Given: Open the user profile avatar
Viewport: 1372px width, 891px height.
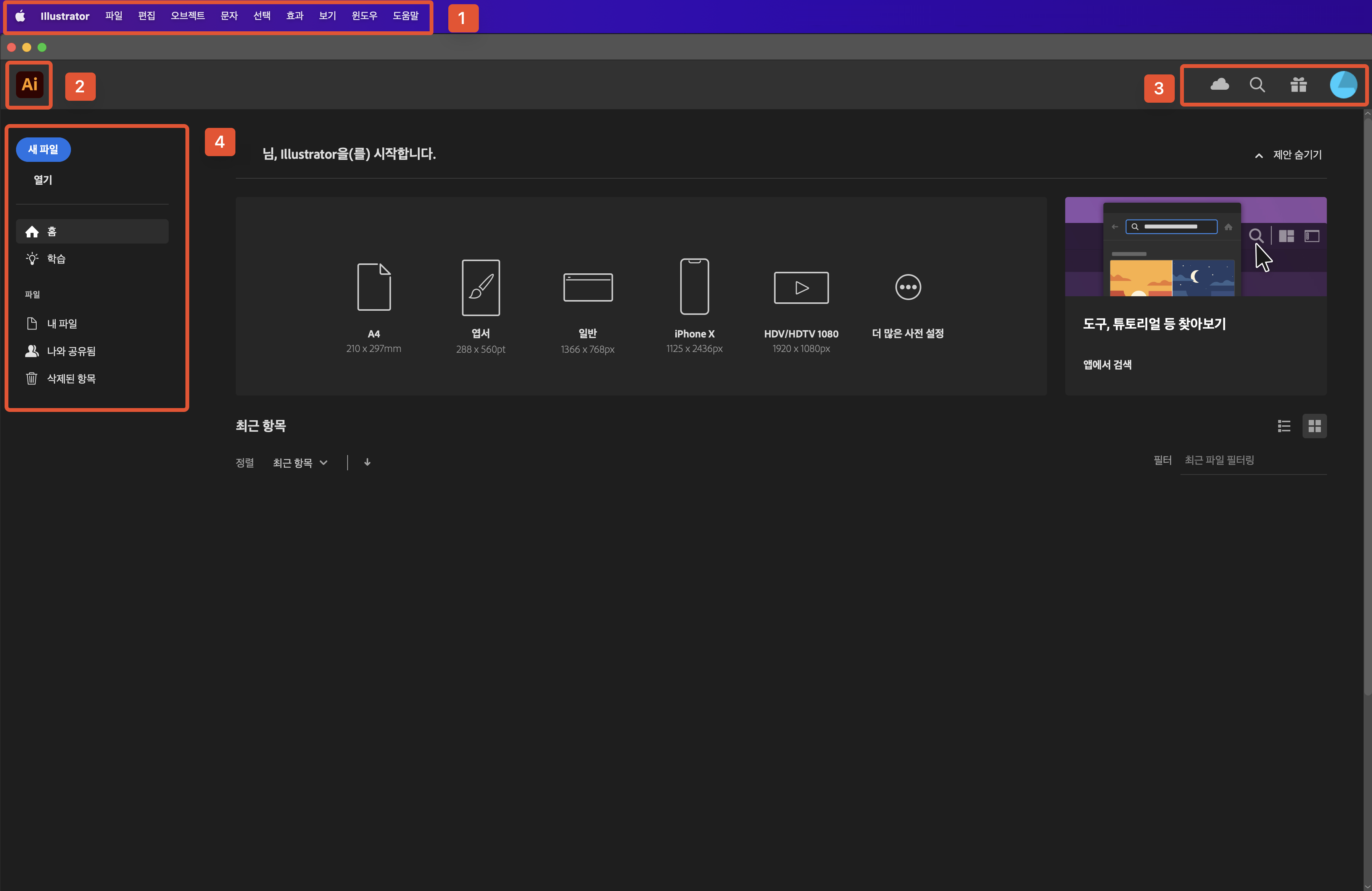Looking at the screenshot, I should point(1343,85).
